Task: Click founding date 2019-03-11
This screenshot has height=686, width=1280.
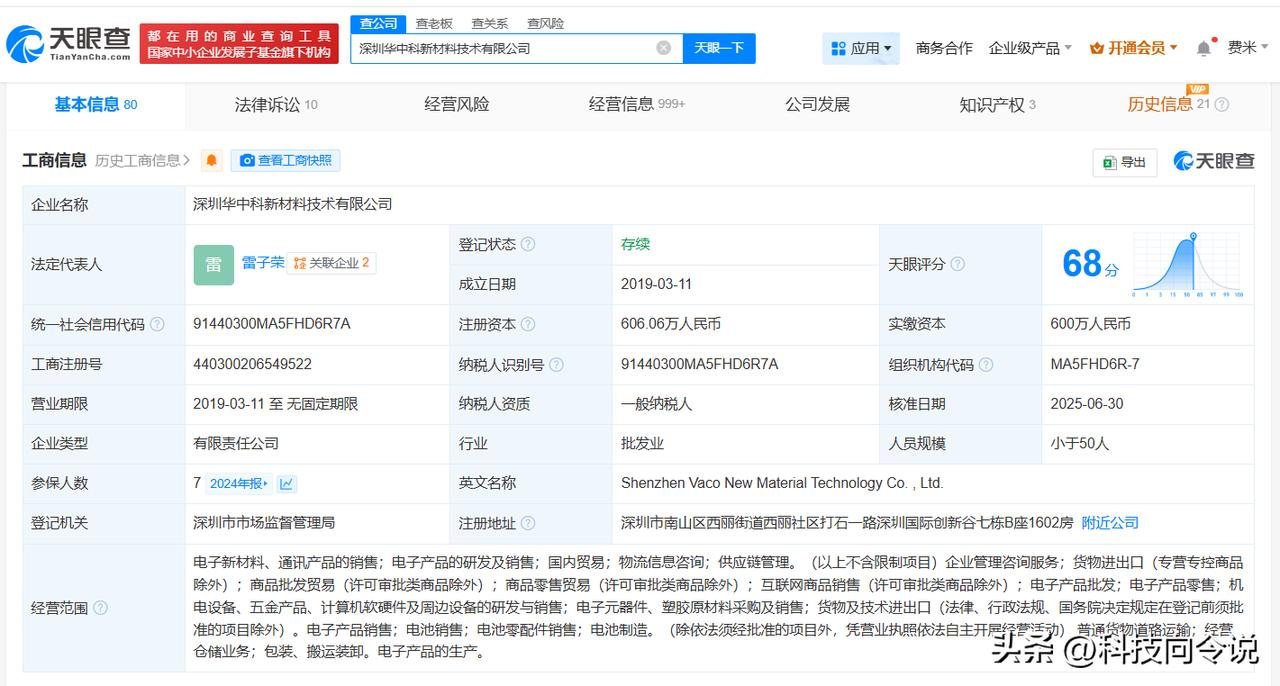Action: tap(657, 284)
